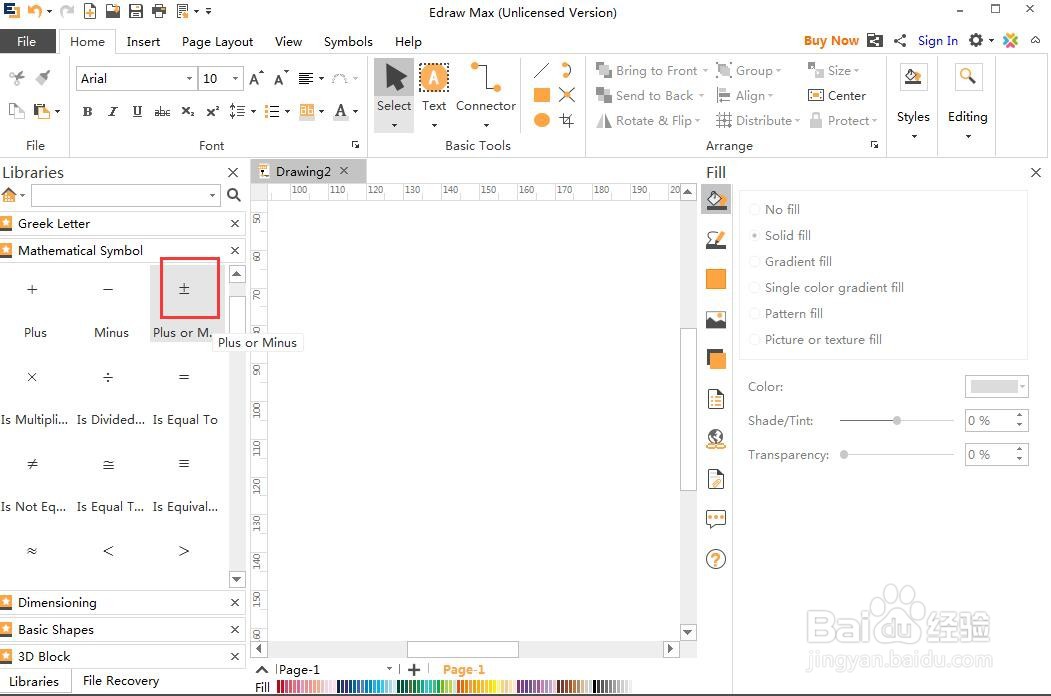Open the shadow settings panel icon
This screenshot has height=696, width=1051.
[716, 359]
